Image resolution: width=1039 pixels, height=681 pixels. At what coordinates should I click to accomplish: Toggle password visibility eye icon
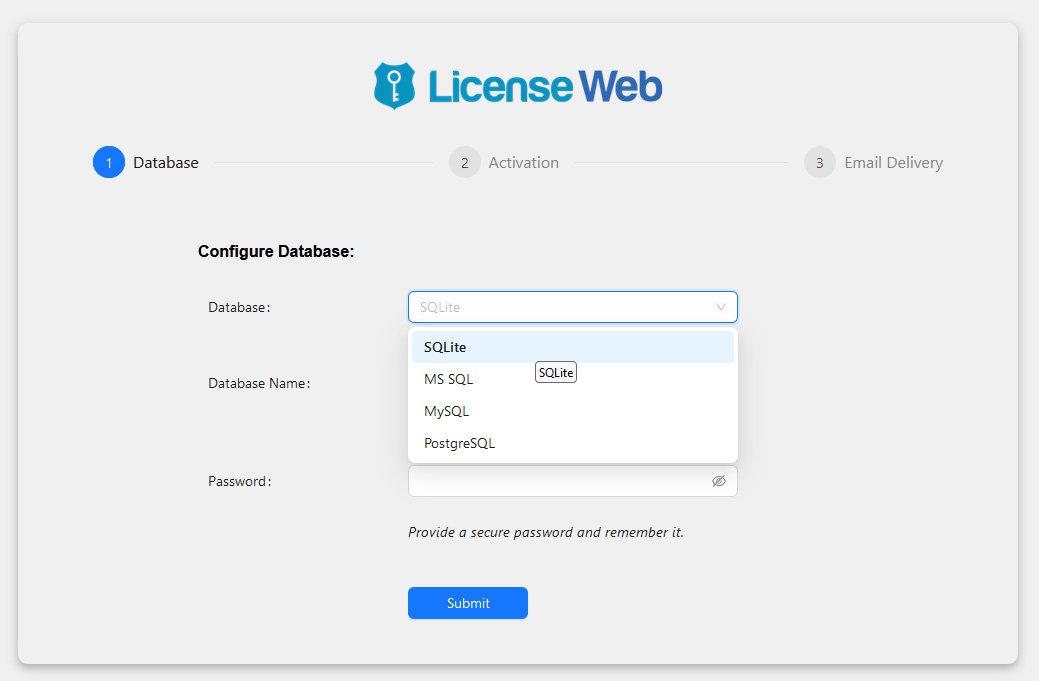coord(719,481)
